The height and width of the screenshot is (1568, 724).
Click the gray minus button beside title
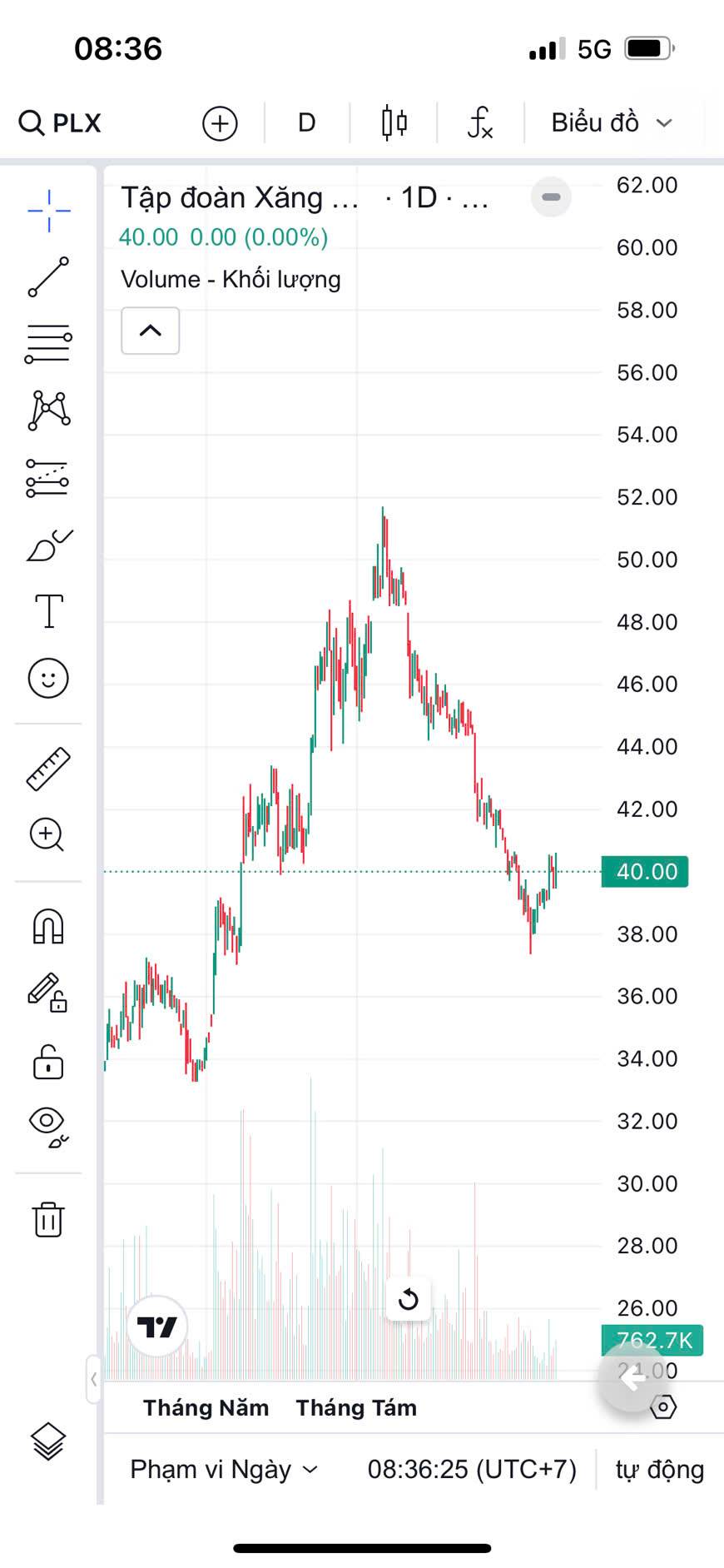pos(551,197)
